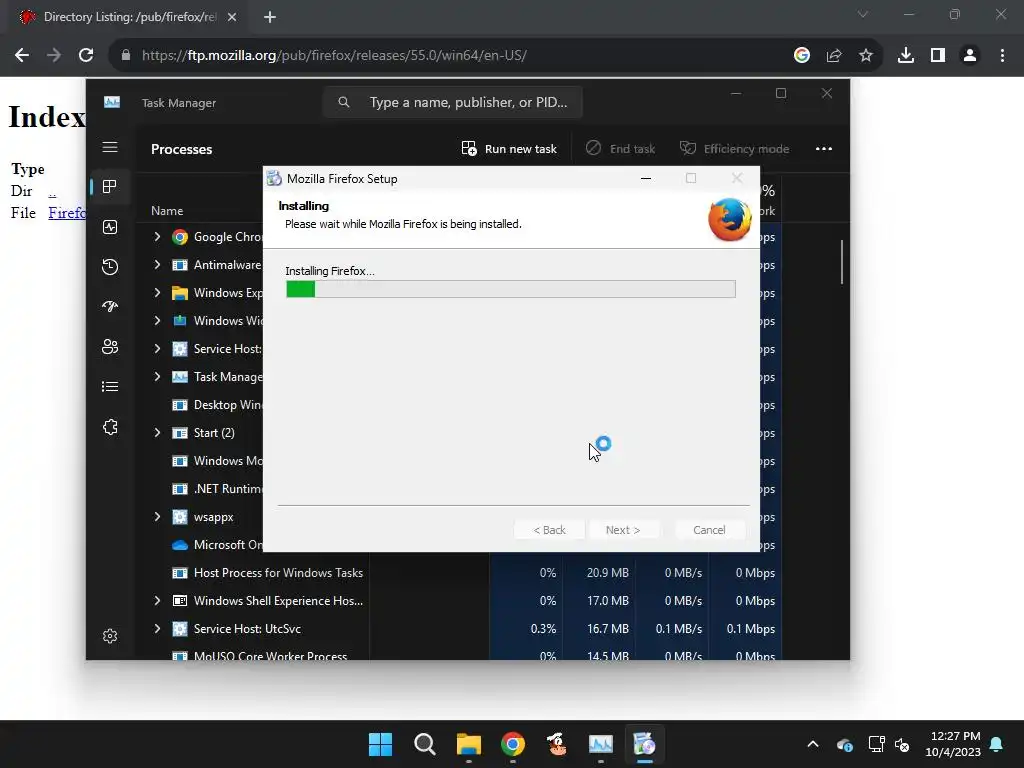Click Firefox install progress bar
The height and width of the screenshot is (768, 1024).
[511, 289]
